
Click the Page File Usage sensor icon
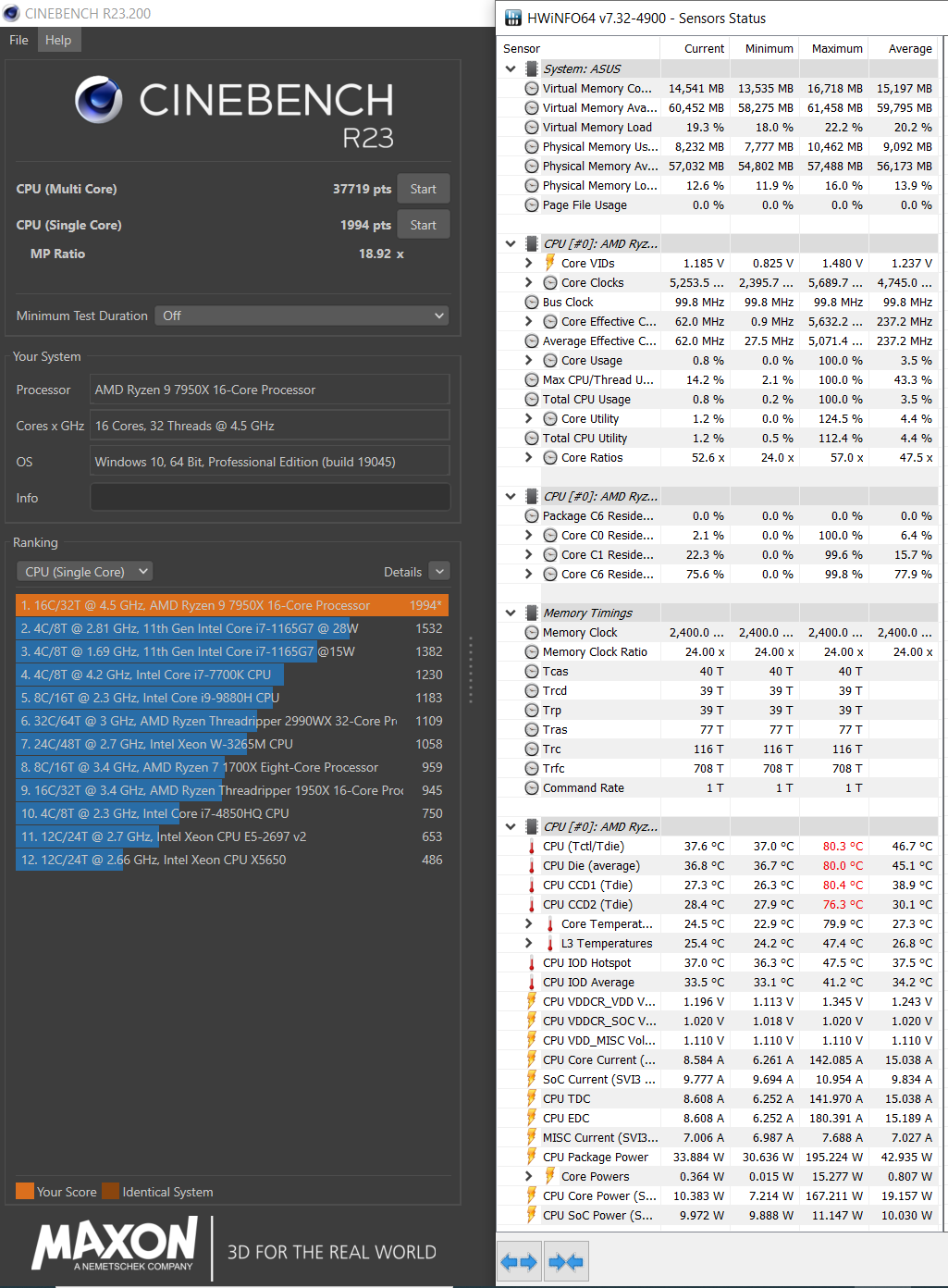532,204
